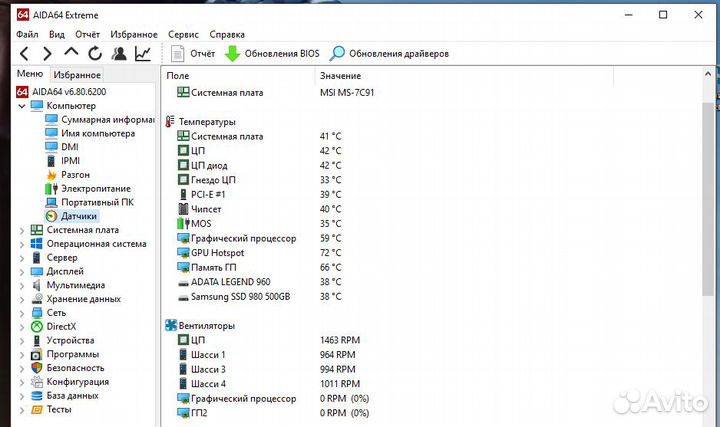Switch to the Избранное sidebar tab

77,75
